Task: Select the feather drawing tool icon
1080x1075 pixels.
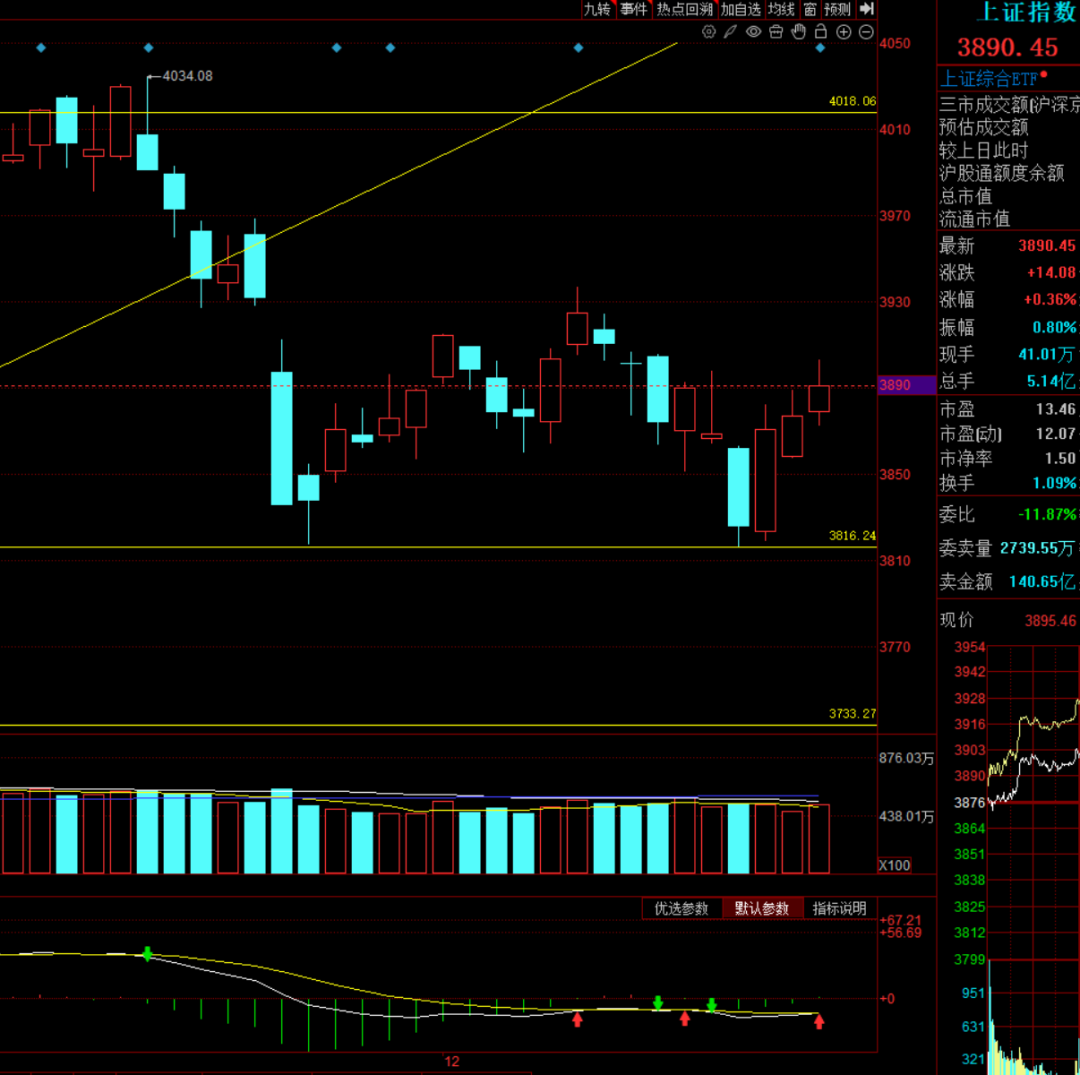Action: coord(731,32)
